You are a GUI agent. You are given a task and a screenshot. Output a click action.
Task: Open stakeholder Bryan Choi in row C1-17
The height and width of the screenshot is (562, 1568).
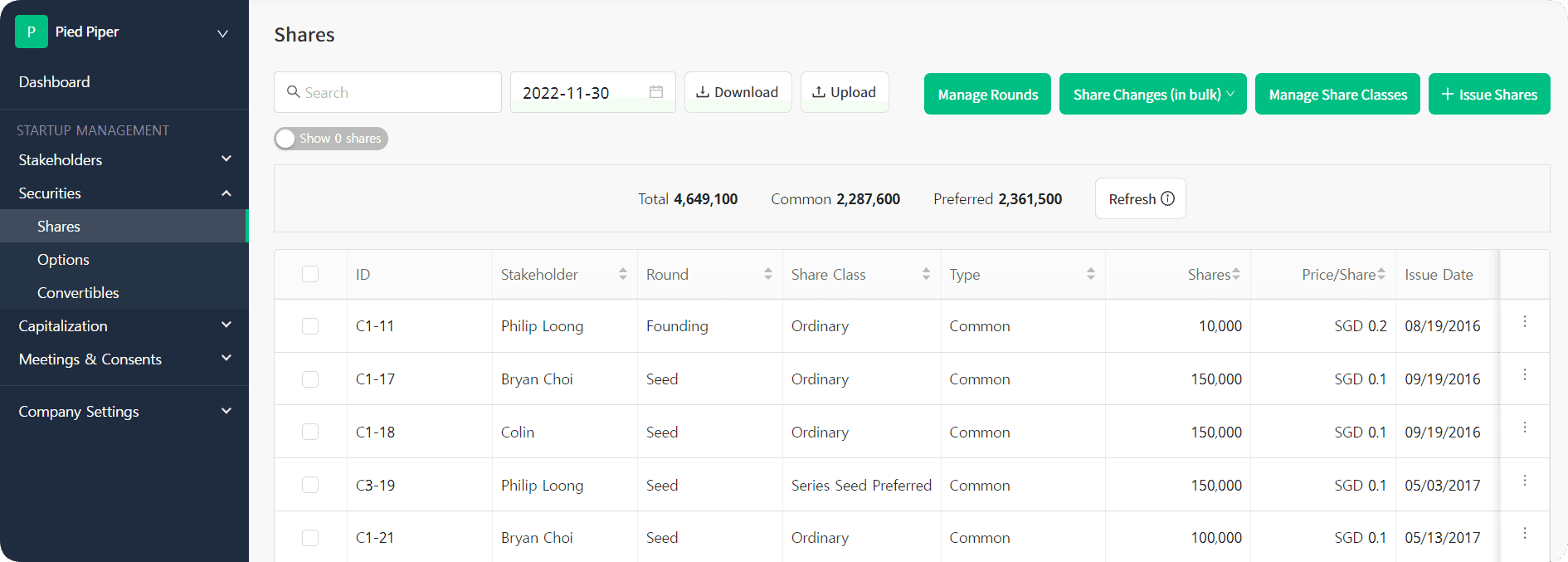click(537, 379)
